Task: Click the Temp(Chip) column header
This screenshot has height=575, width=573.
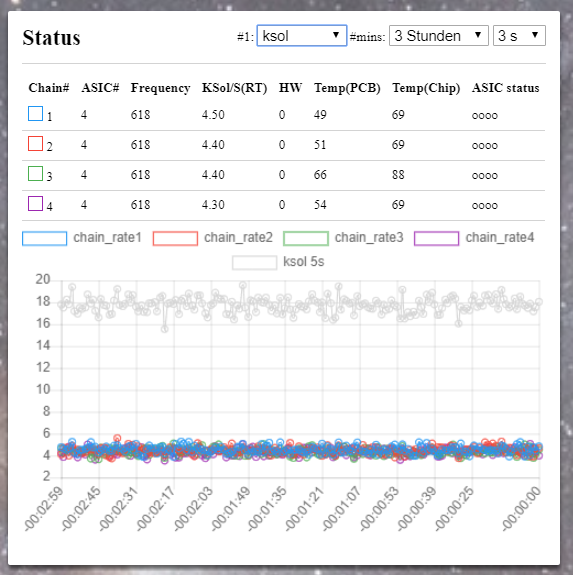Action: (426, 88)
